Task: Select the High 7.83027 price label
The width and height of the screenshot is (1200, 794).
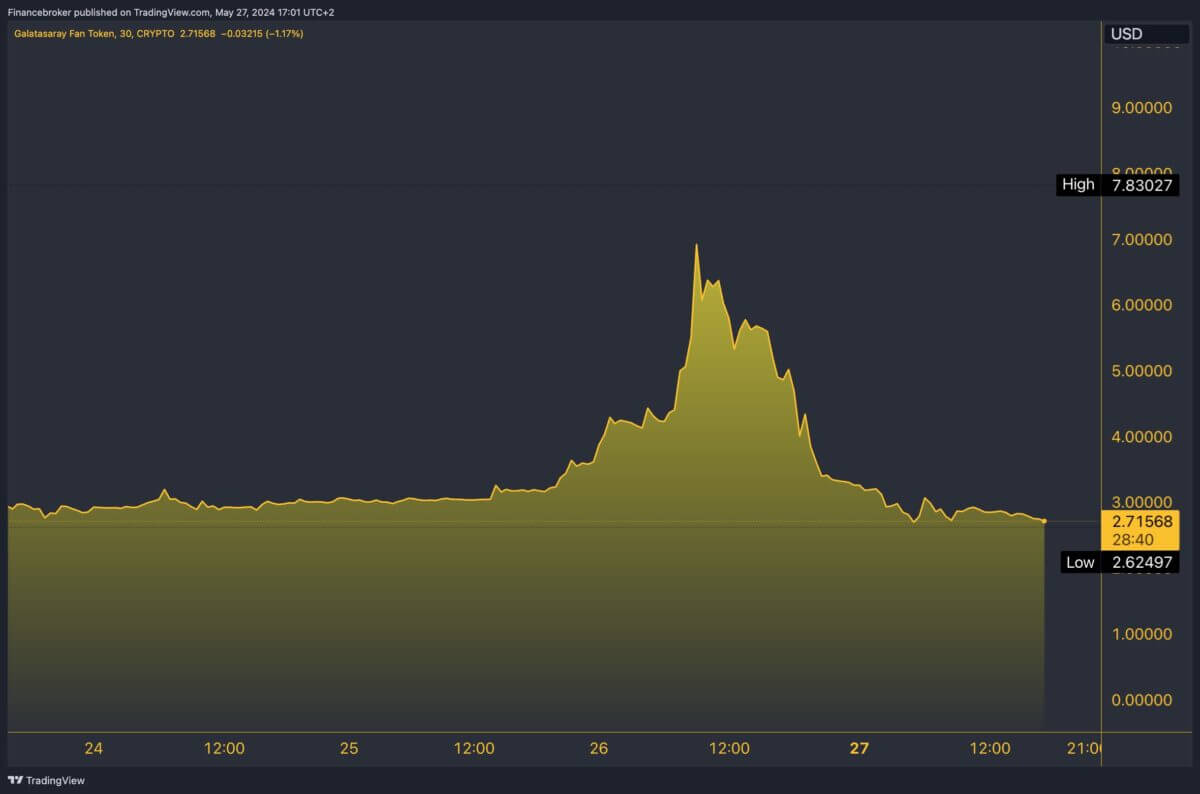Action: point(1116,185)
